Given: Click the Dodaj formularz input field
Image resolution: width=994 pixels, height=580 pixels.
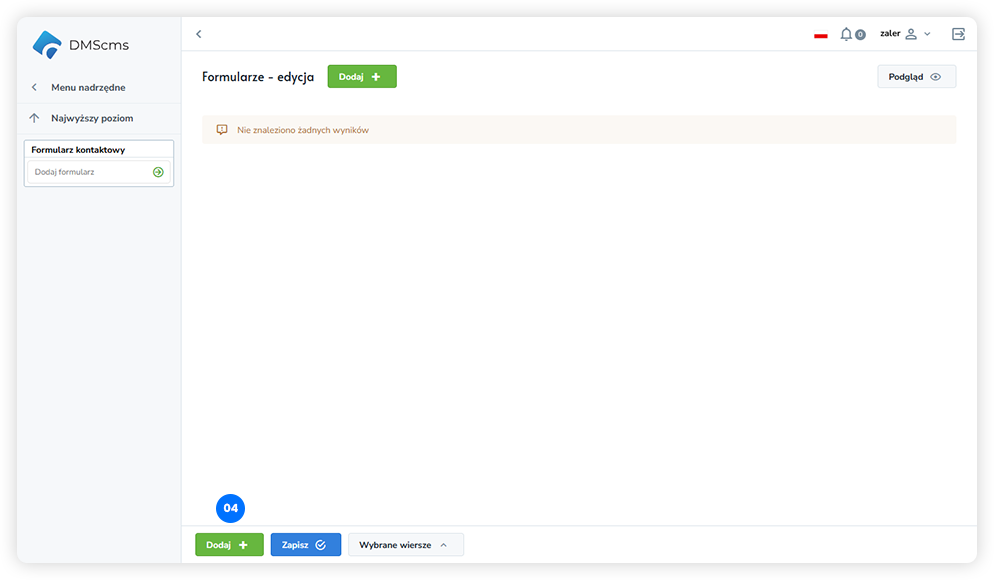Looking at the screenshot, I should point(98,172).
